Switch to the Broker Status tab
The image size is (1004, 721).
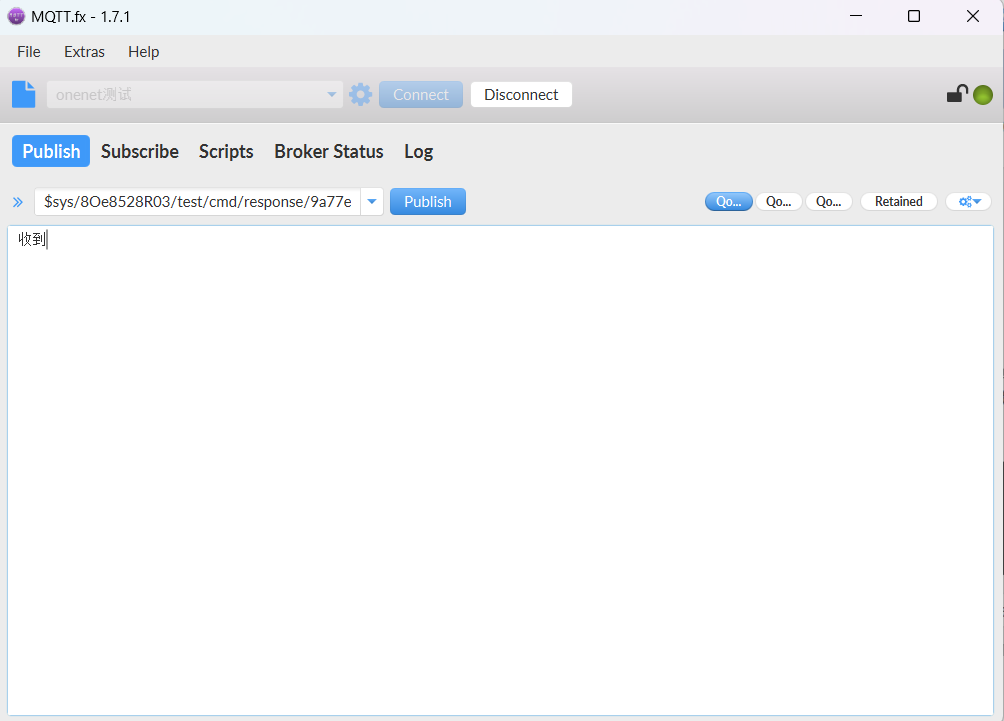click(x=328, y=151)
